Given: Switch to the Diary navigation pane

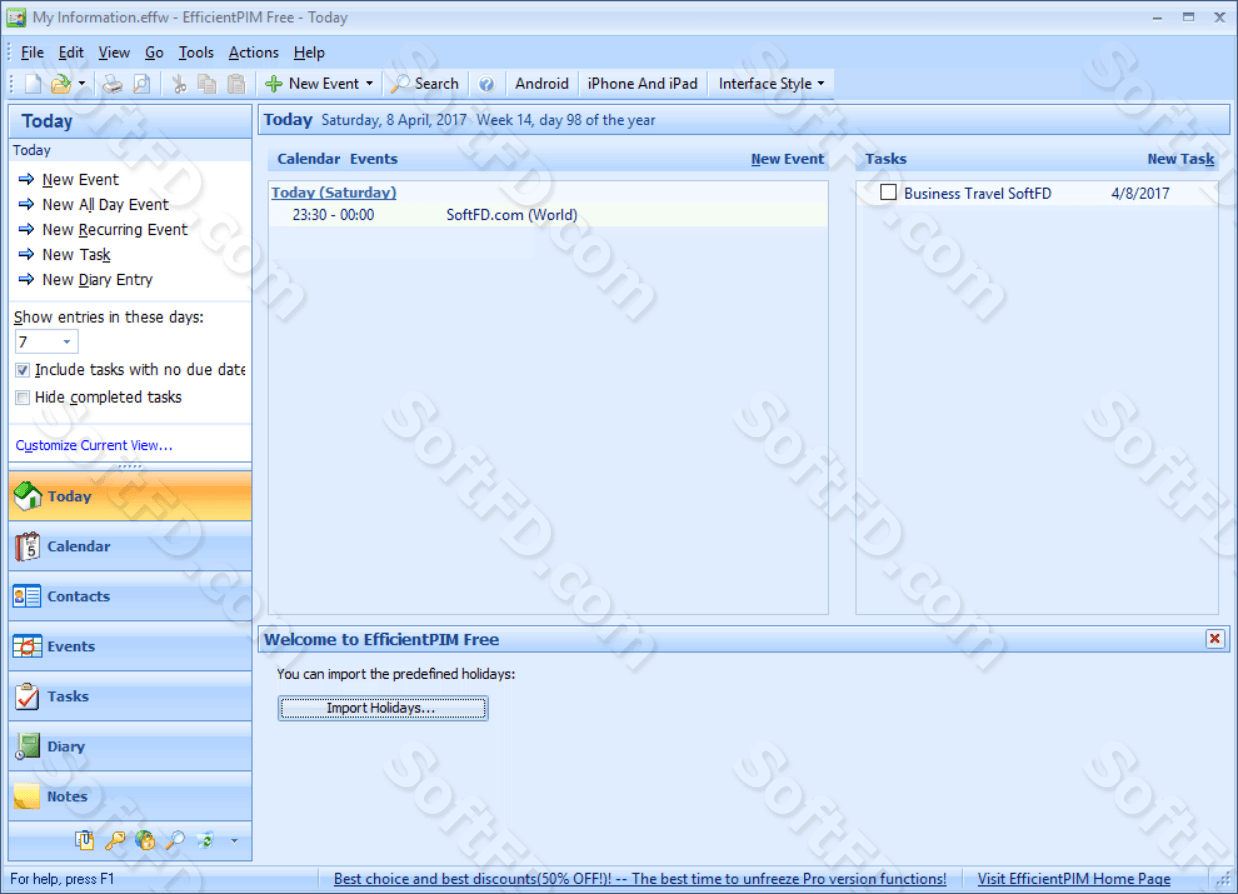Looking at the screenshot, I should [x=130, y=746].
